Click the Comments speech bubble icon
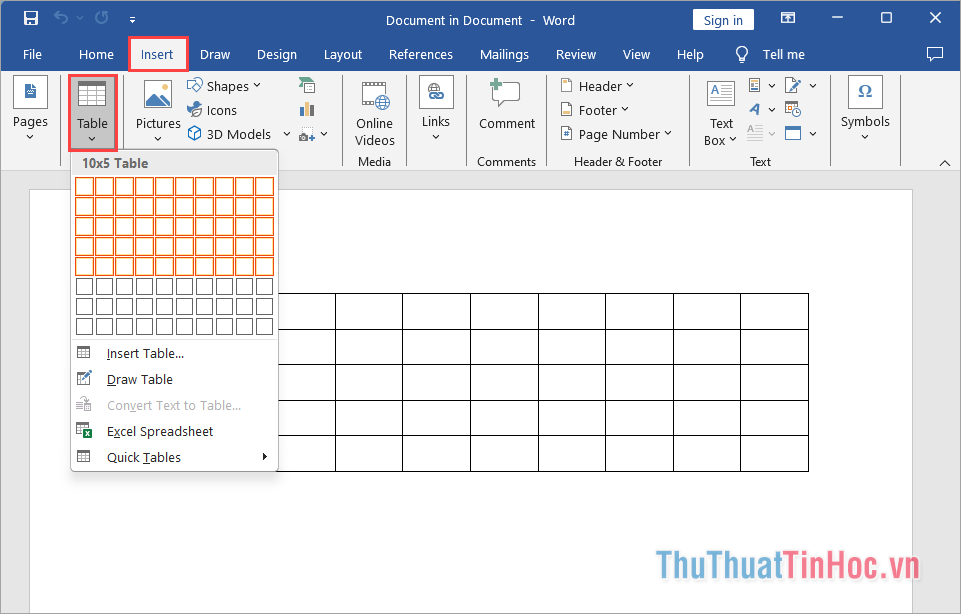This screenshot has height=614, width=961. (935, 54)
